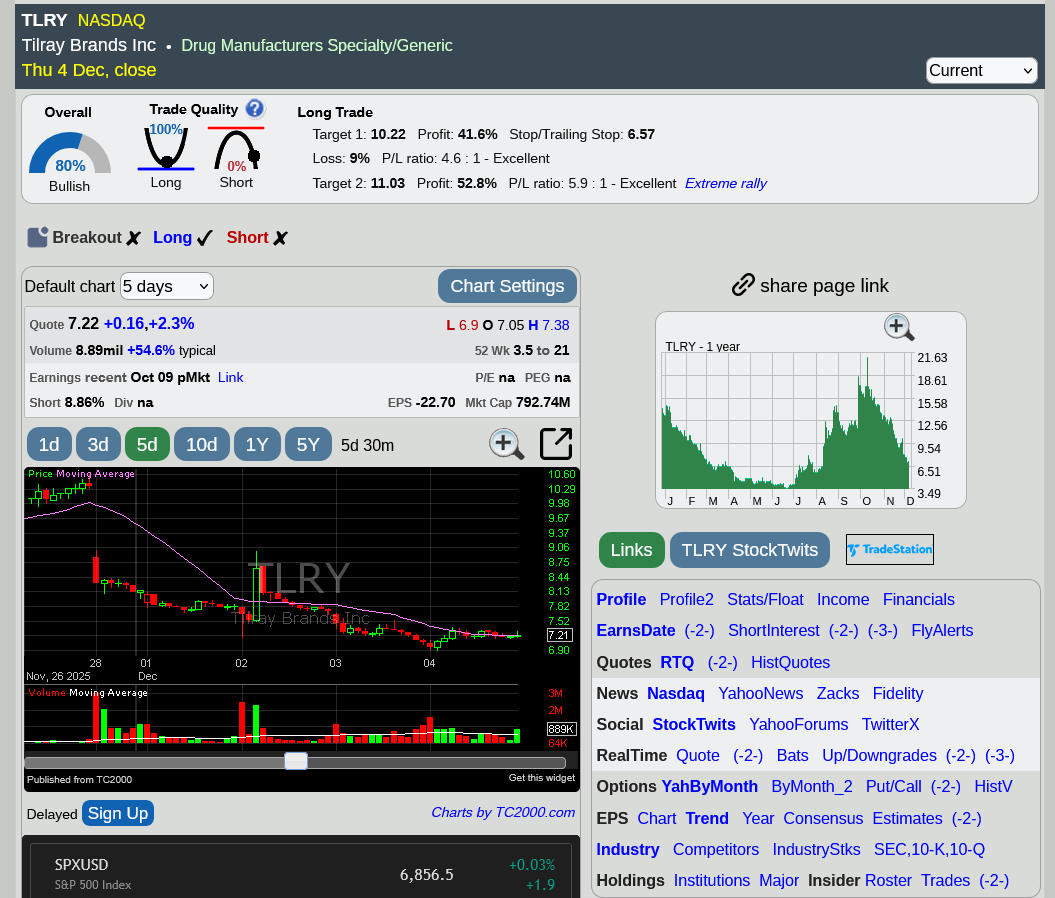1055x898 pixels.
Task: Select the 5Y chart tab
Action: coord(308,445)
